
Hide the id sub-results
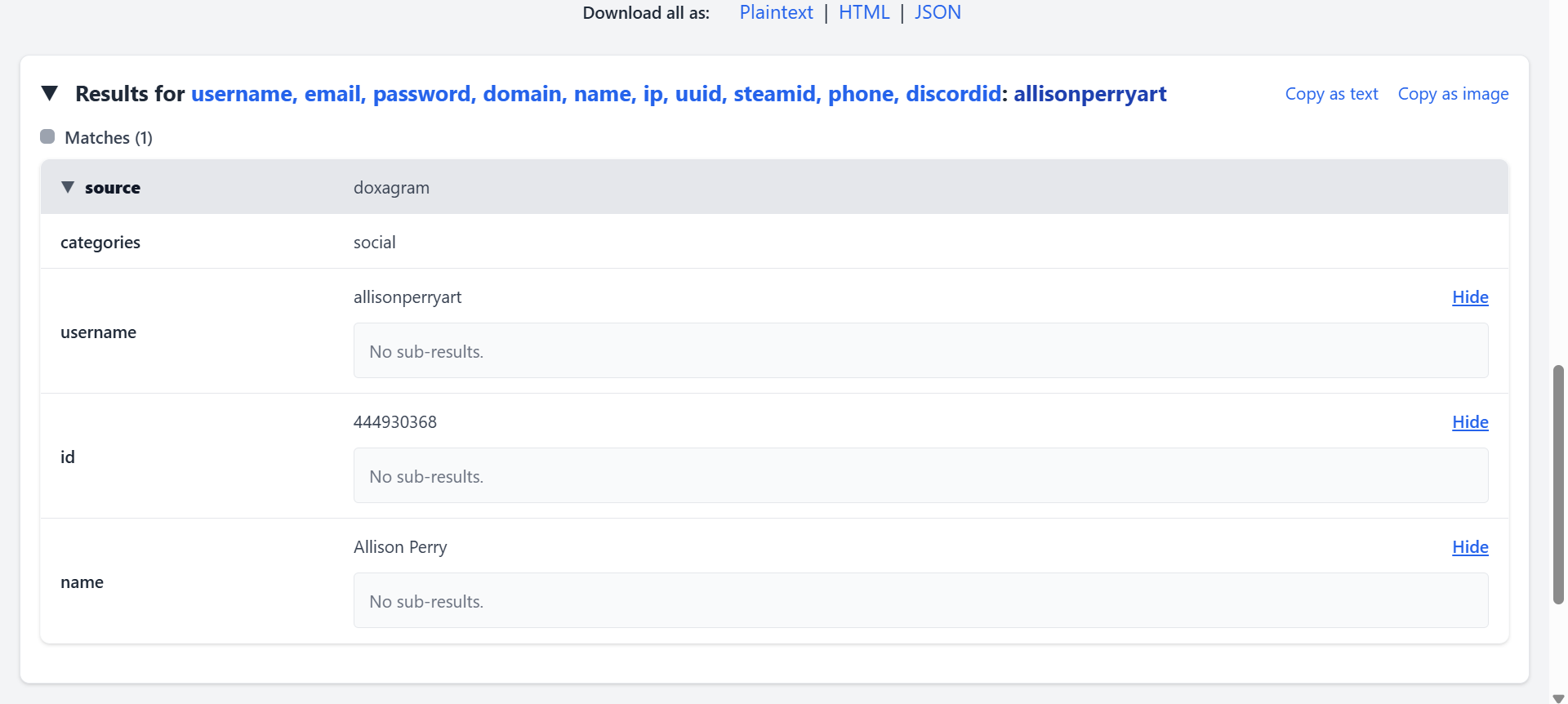click(x=1469, y=422)
